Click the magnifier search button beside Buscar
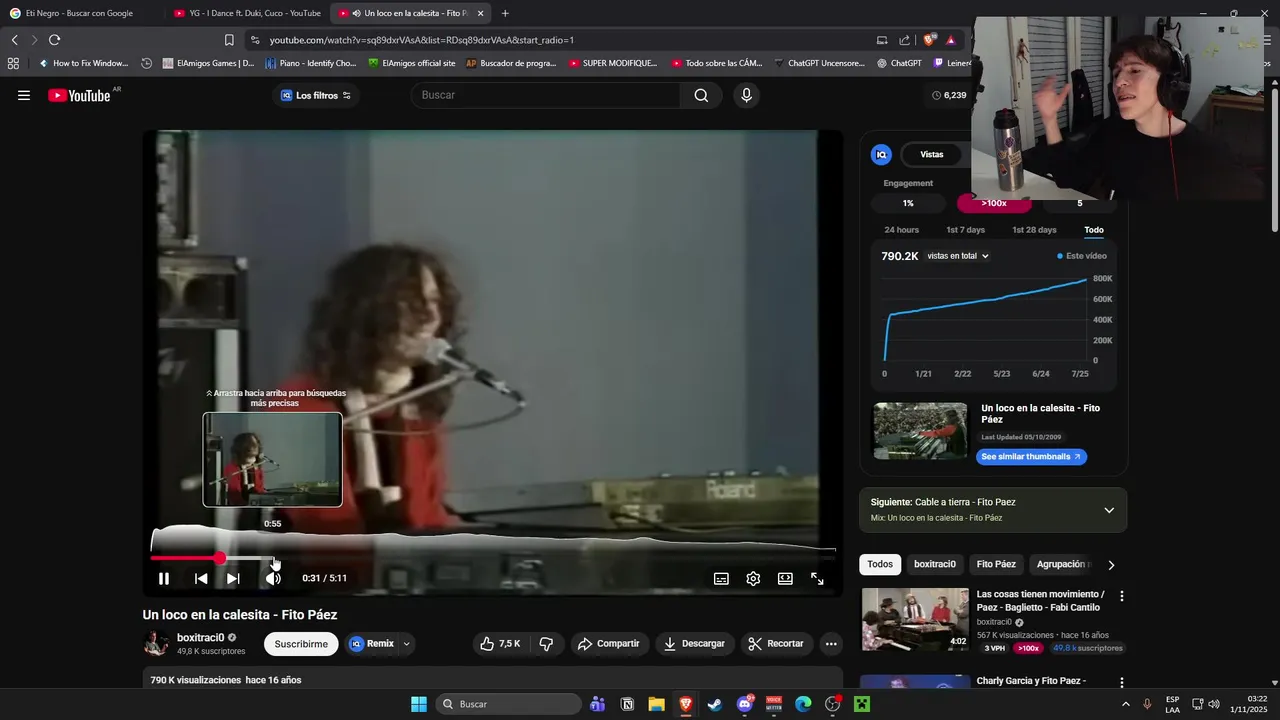This screenshot has width=1280, height=720. click(701, 95)
